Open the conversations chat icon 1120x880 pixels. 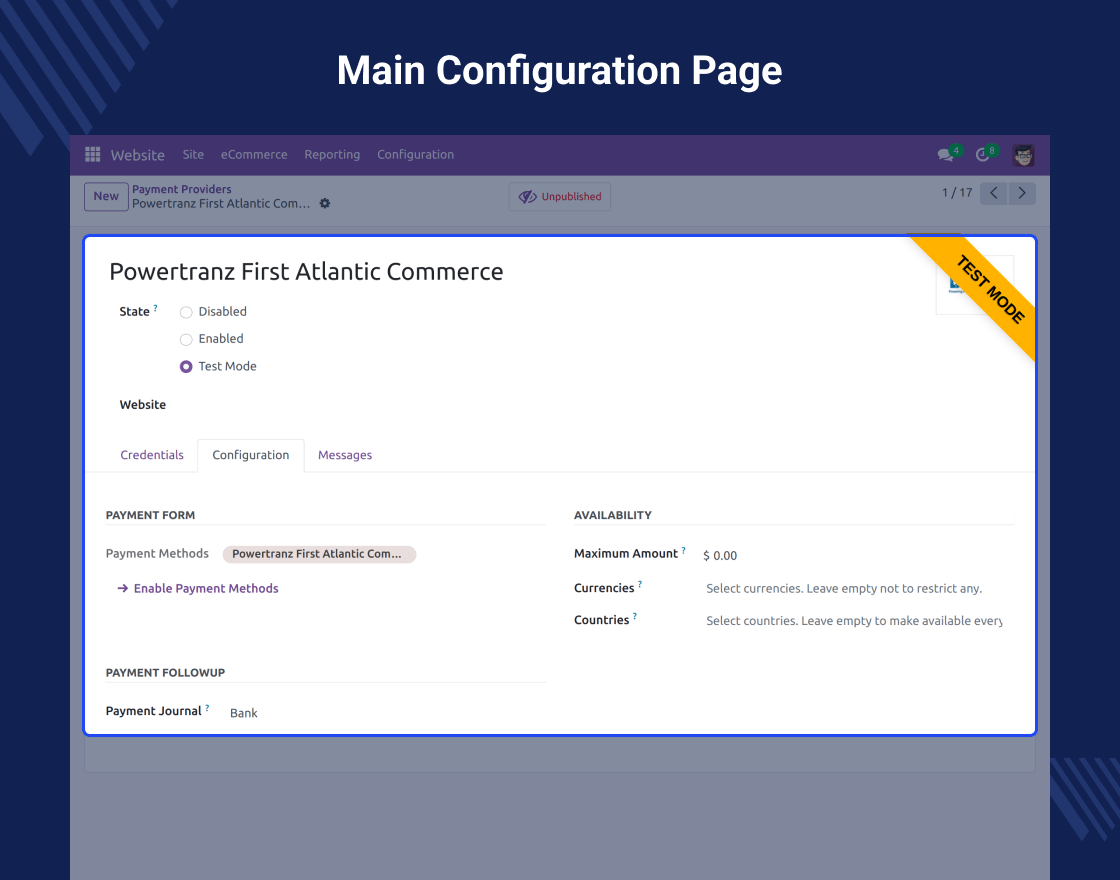pos(946,155)
